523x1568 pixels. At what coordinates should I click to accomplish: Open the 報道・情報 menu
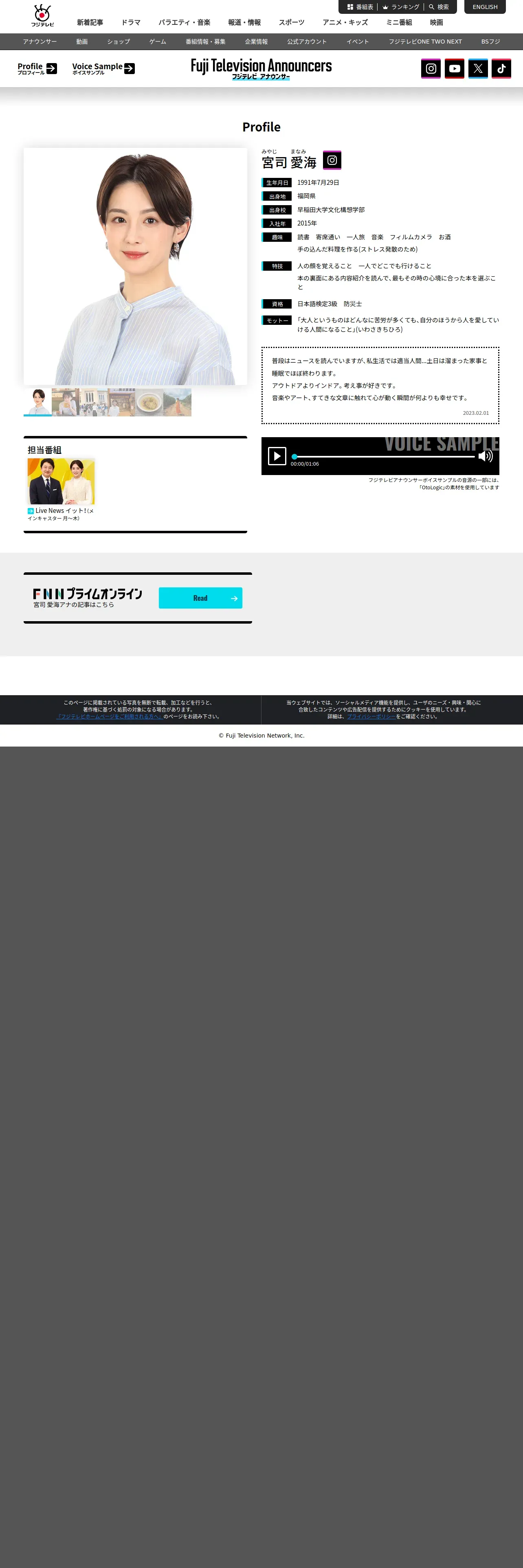tap(245, 22)
